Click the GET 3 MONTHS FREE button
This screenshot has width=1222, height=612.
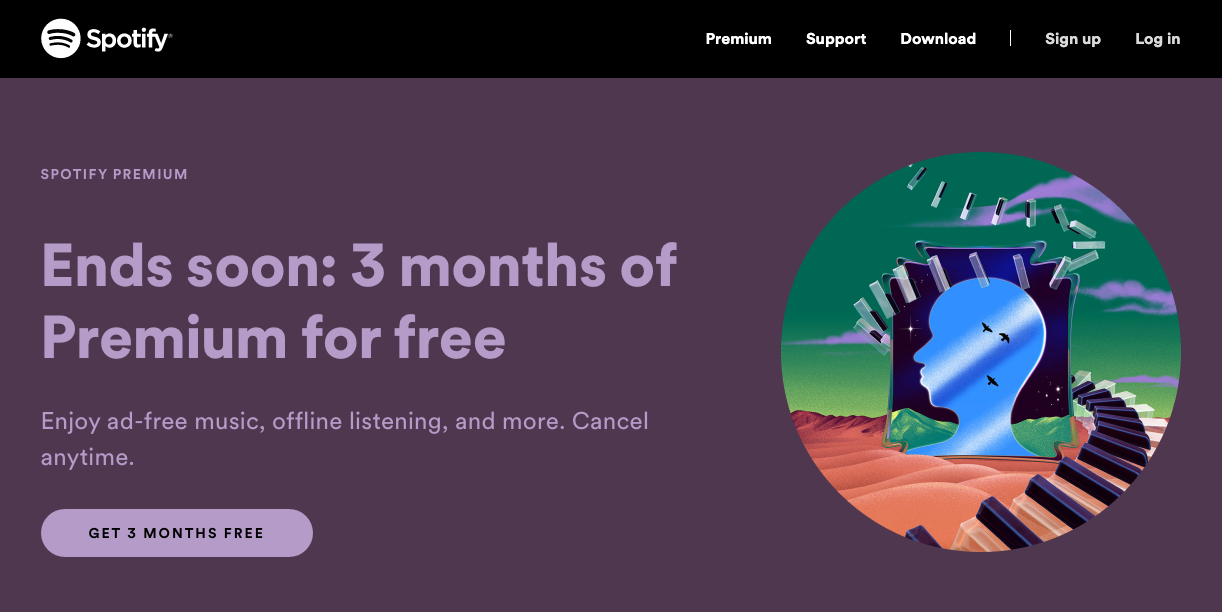(x=177, y=533)
